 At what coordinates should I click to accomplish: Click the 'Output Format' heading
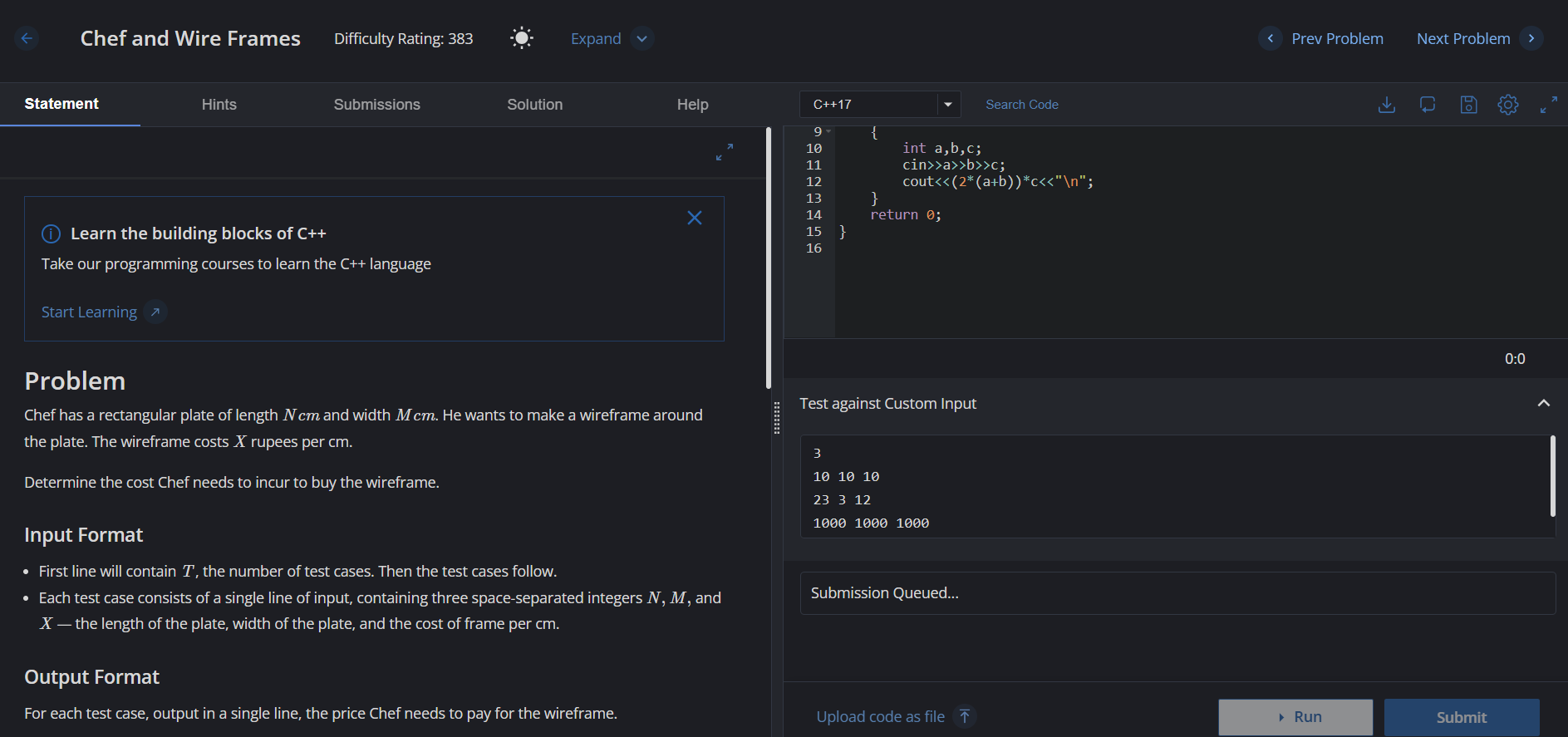click(91, 677)
